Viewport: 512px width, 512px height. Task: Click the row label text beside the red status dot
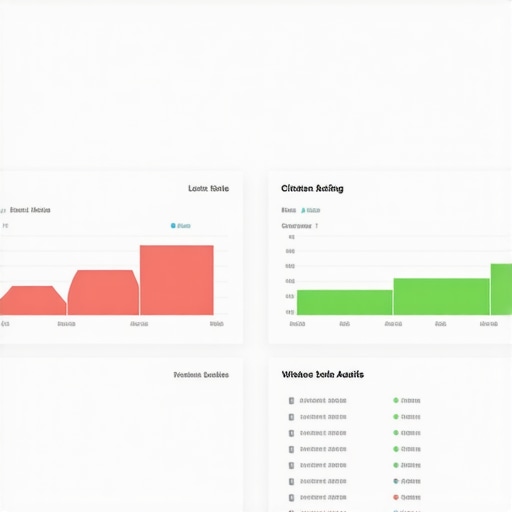pyautogui.click(x=323, y=497)
